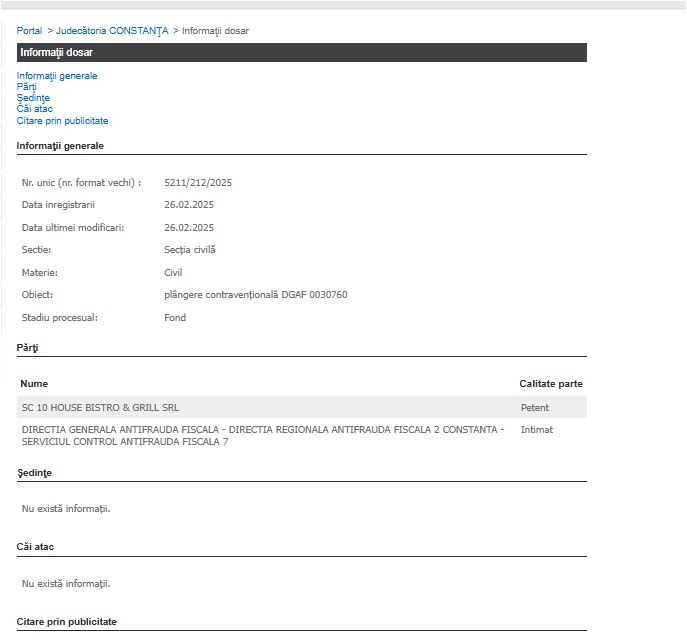
Task: Click 'Nu există informaţii.' under Căi atac
Action: click(66, 584)
